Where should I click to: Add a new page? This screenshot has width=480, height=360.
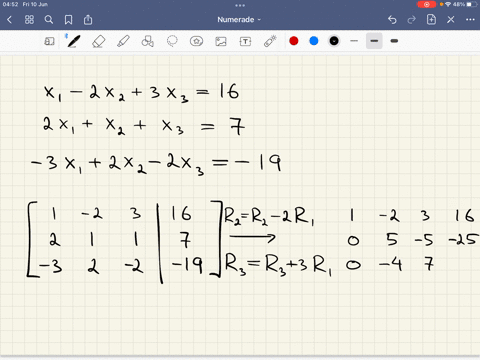point(431,19)
